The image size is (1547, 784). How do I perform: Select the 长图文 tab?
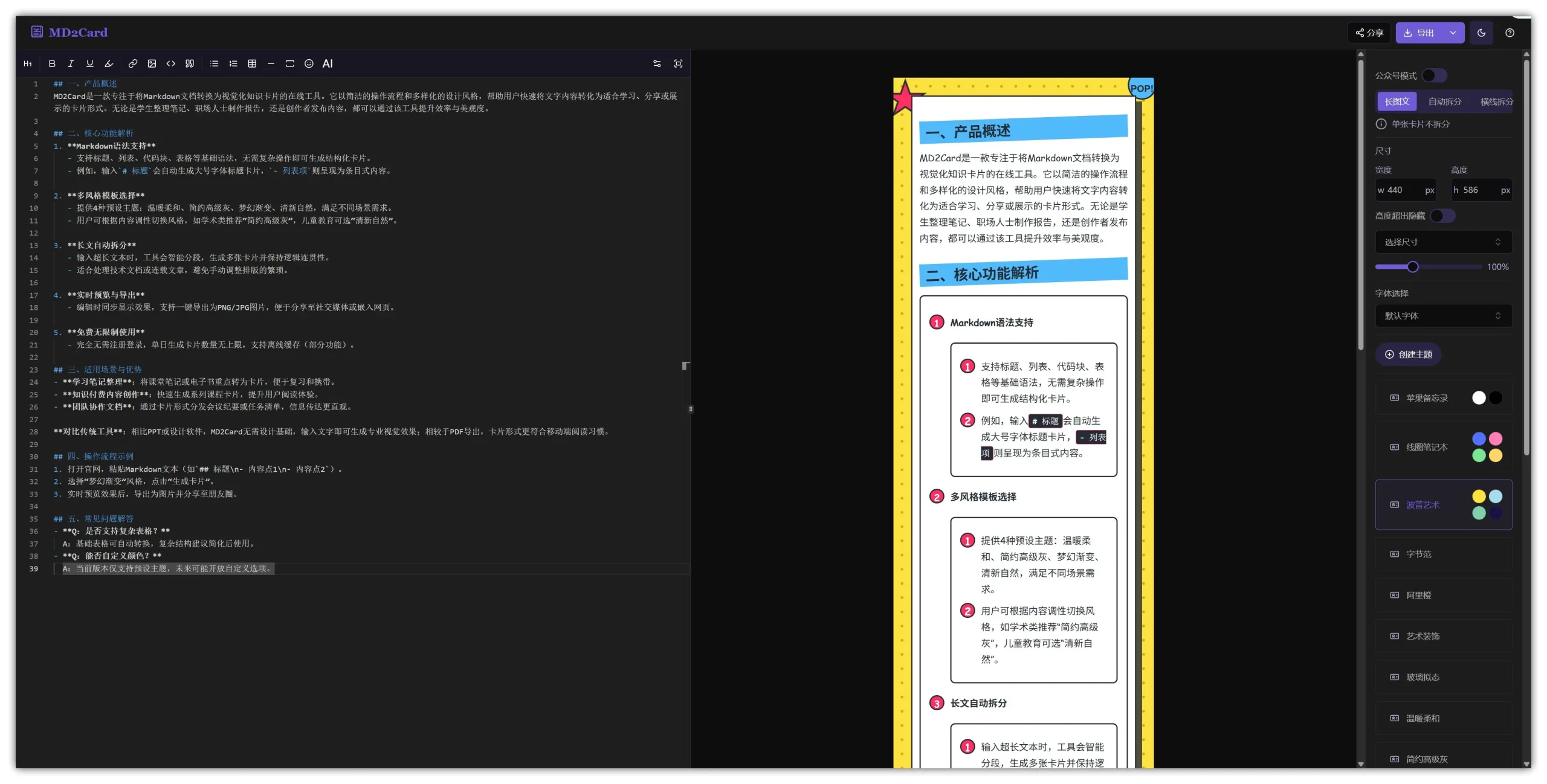point(1397,101)
